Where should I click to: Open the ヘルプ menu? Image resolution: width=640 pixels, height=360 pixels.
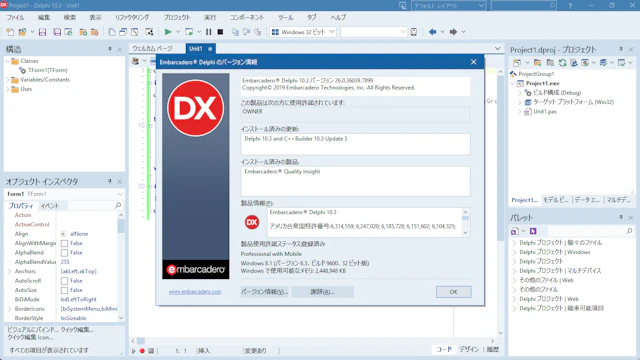pyautogui.click(x=338, y=18)
